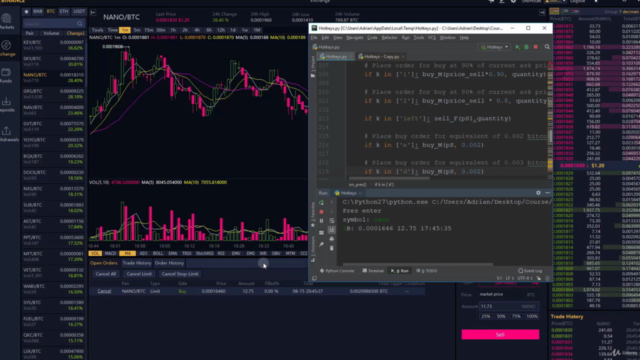Run Hotkeys with green play icon in PyCharm

click(518, 47)
